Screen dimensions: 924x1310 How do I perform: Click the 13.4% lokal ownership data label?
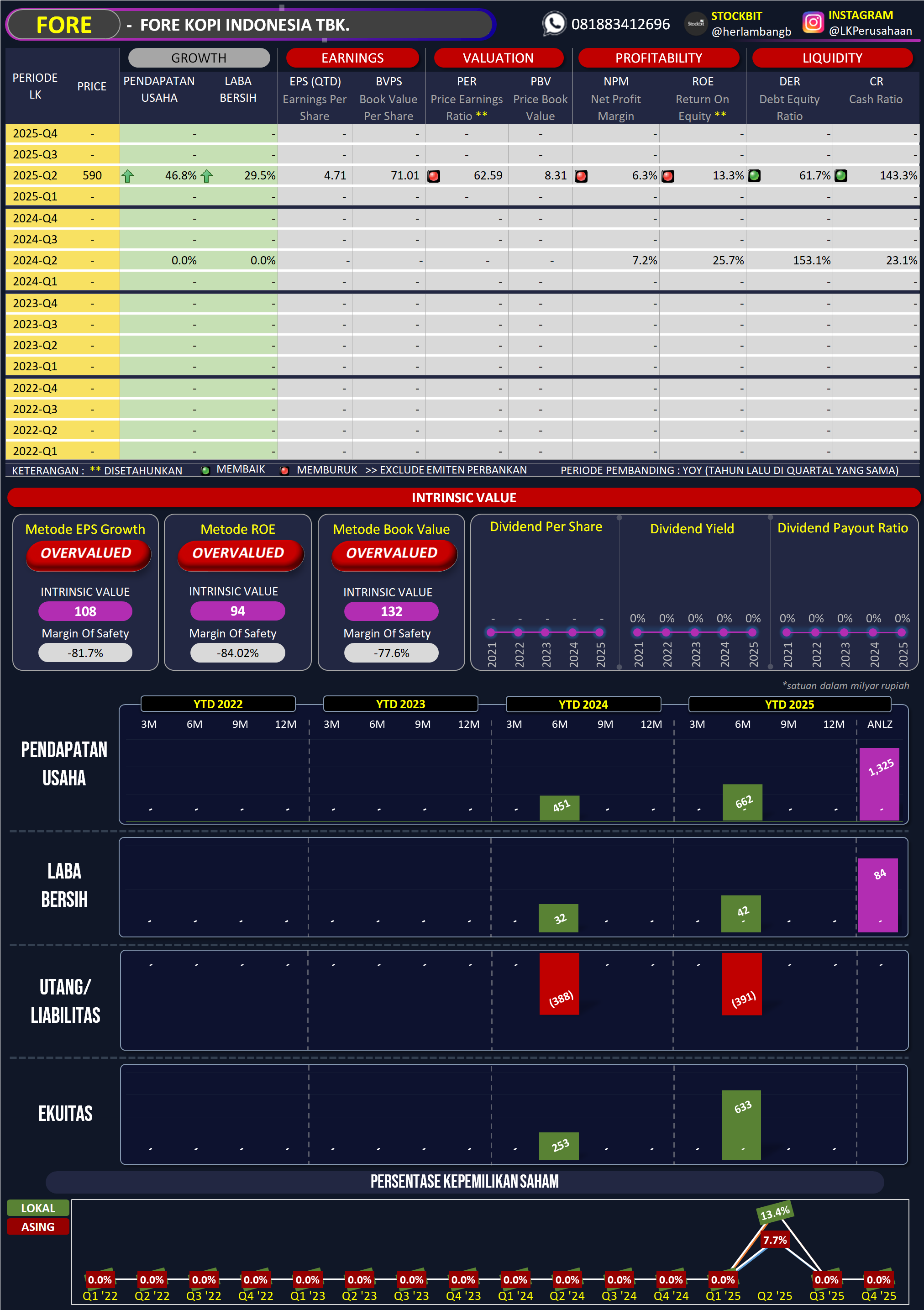point(775,1213)
